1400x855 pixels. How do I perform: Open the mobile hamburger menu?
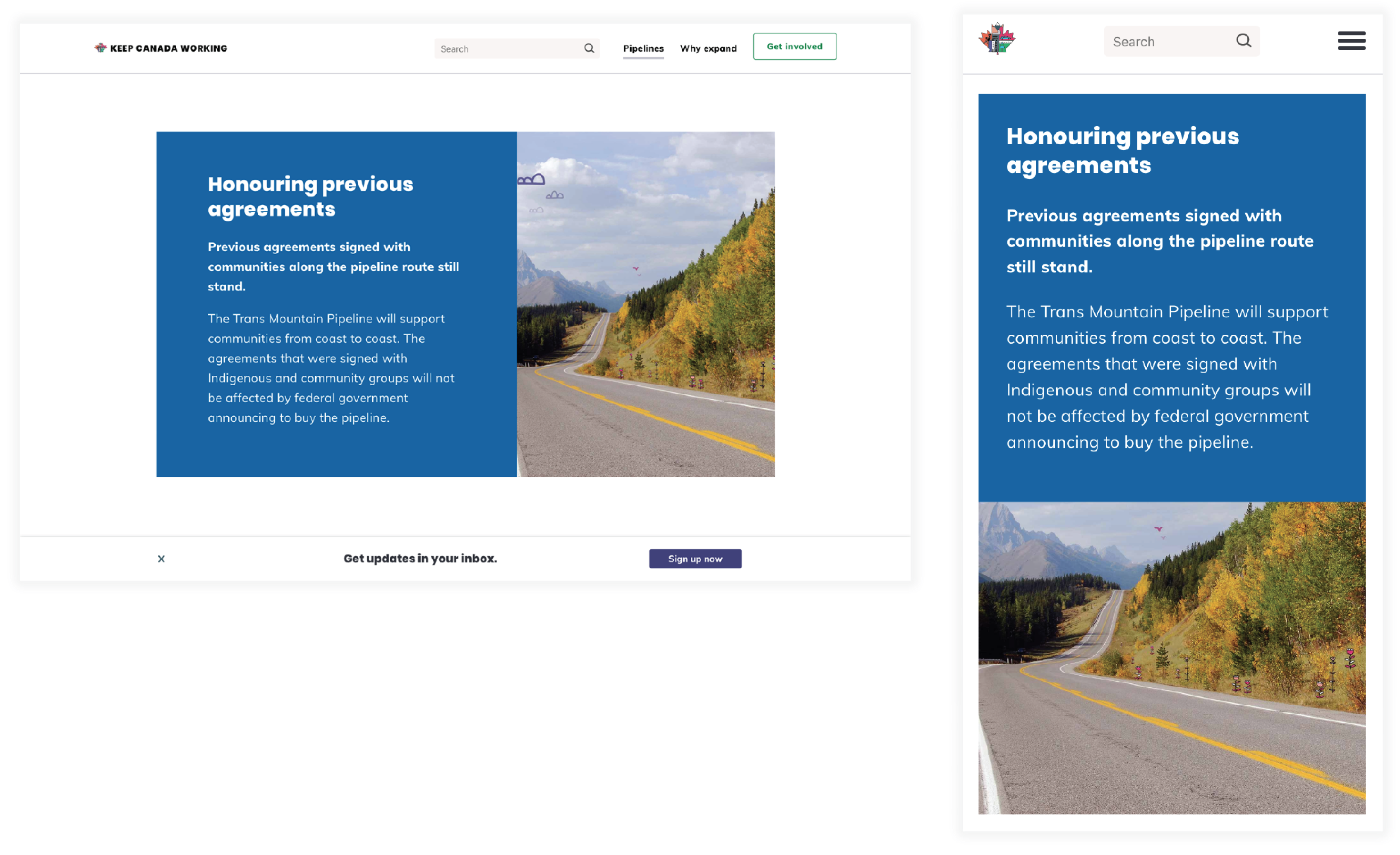pos(1352,41)
